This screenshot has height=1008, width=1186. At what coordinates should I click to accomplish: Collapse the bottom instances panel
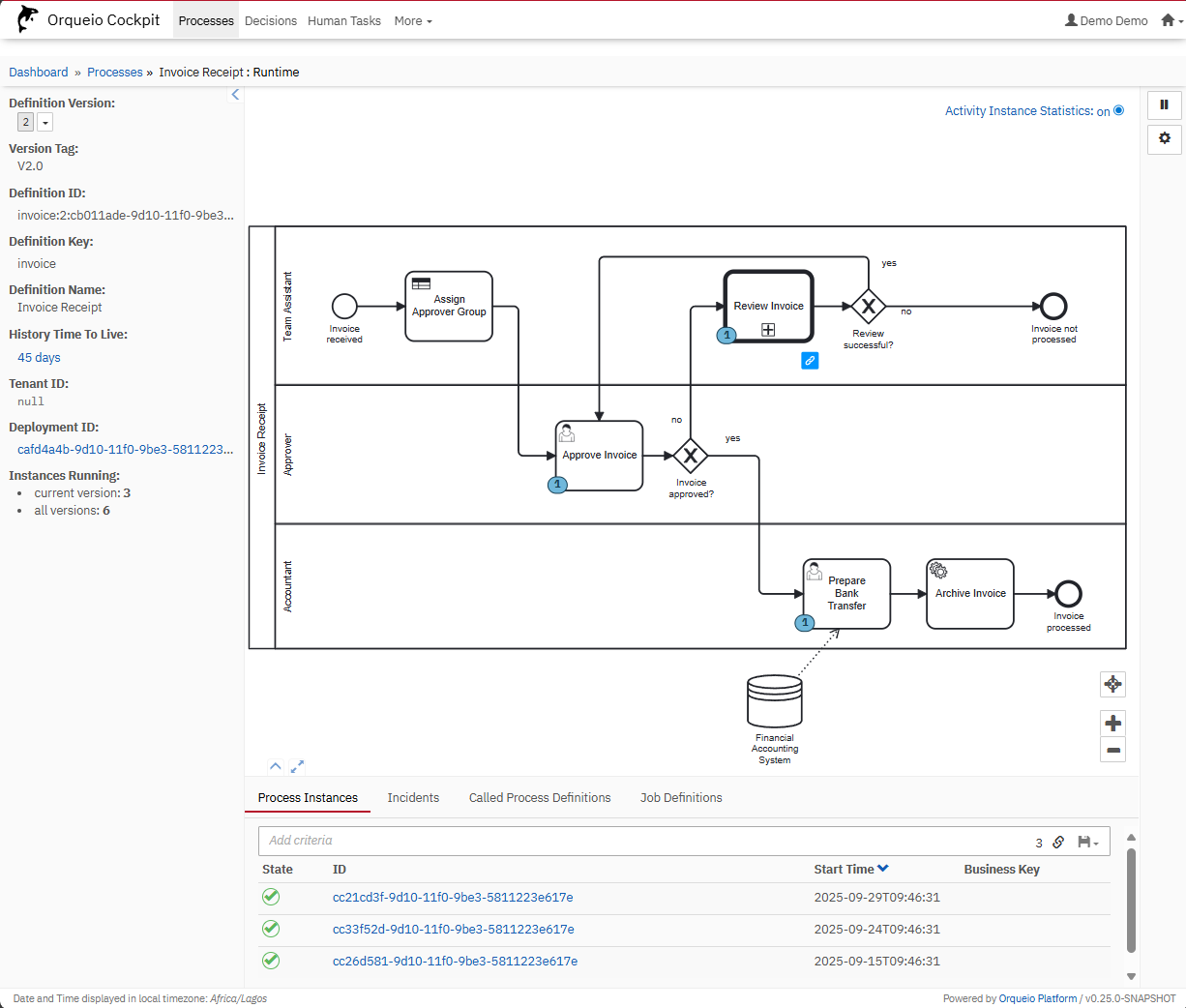(276, 766)
